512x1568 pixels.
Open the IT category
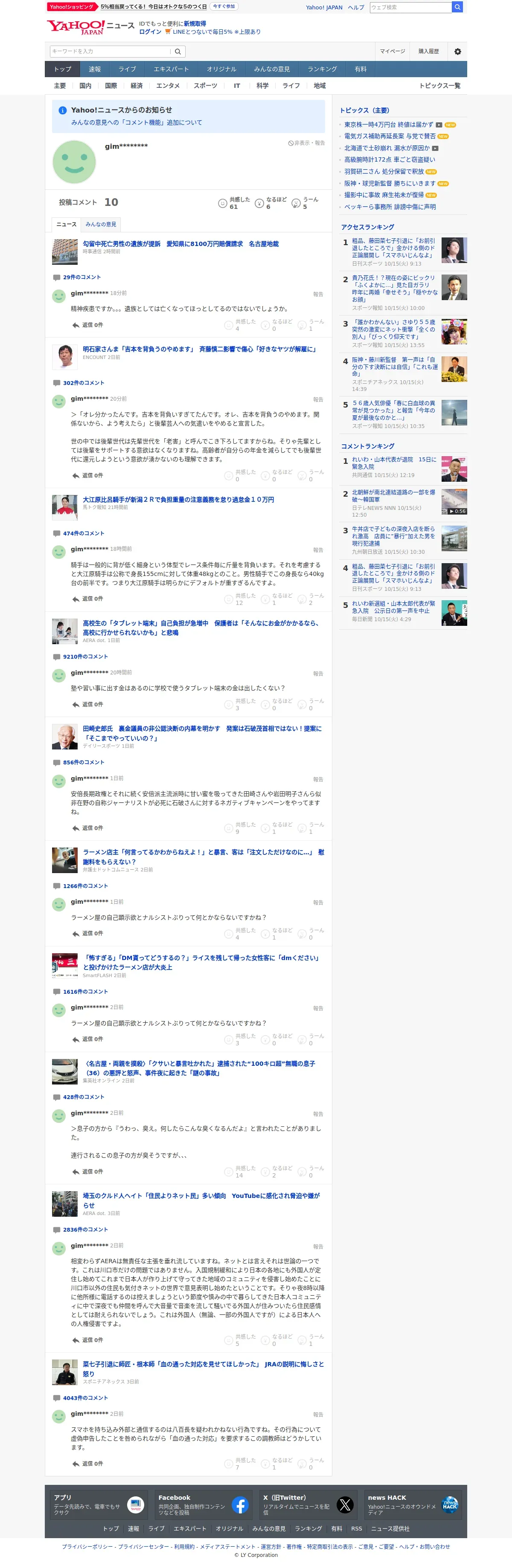pos(236,86)
